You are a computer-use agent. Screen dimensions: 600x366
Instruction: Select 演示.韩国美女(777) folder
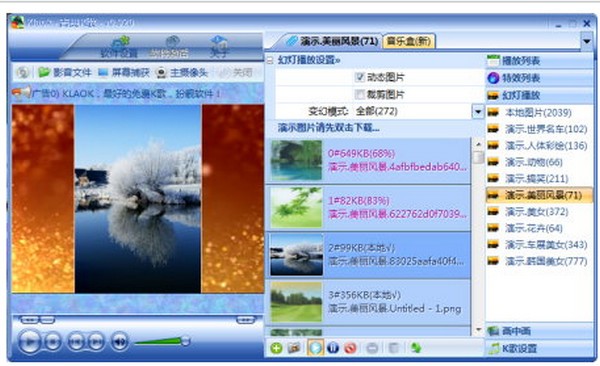click(x=538, y=261)
